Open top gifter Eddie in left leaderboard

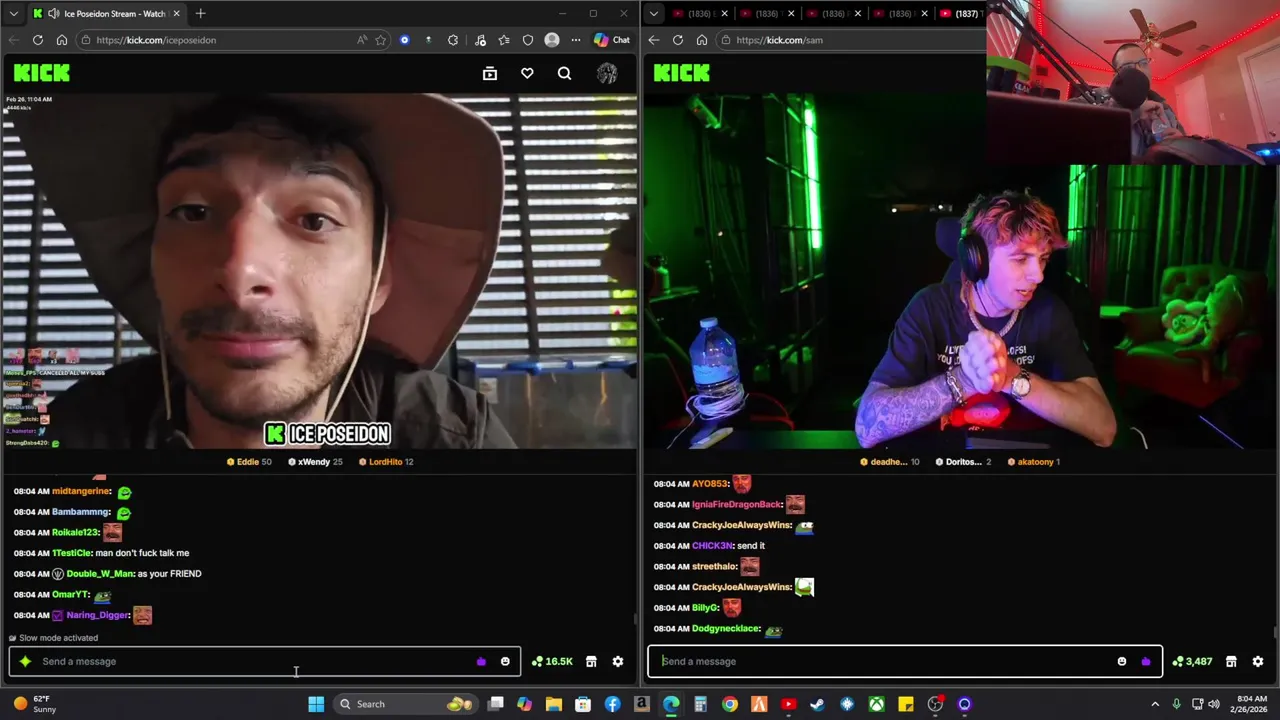[x=249, y=462]
